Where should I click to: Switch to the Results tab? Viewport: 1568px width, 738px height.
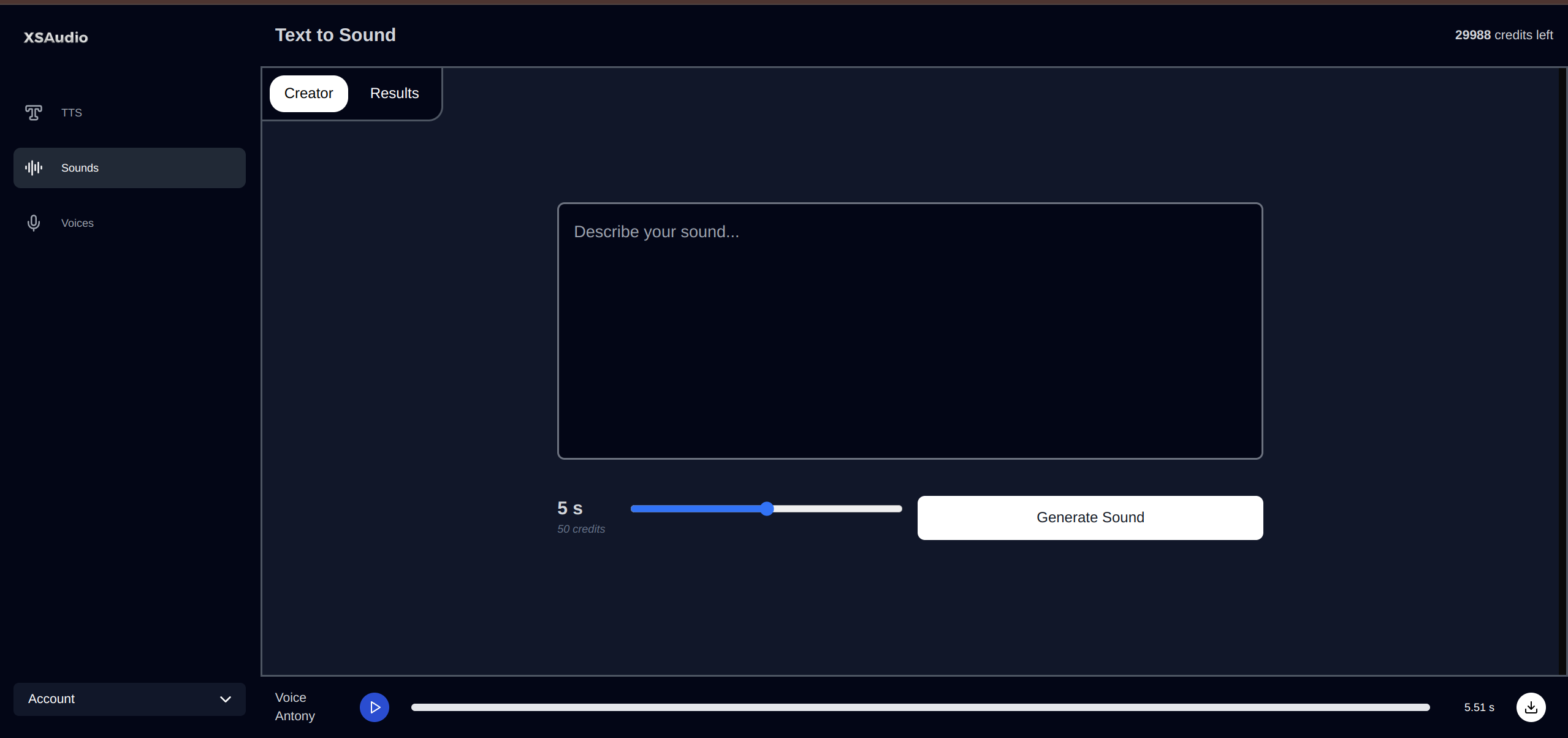[x=394, y=94]
